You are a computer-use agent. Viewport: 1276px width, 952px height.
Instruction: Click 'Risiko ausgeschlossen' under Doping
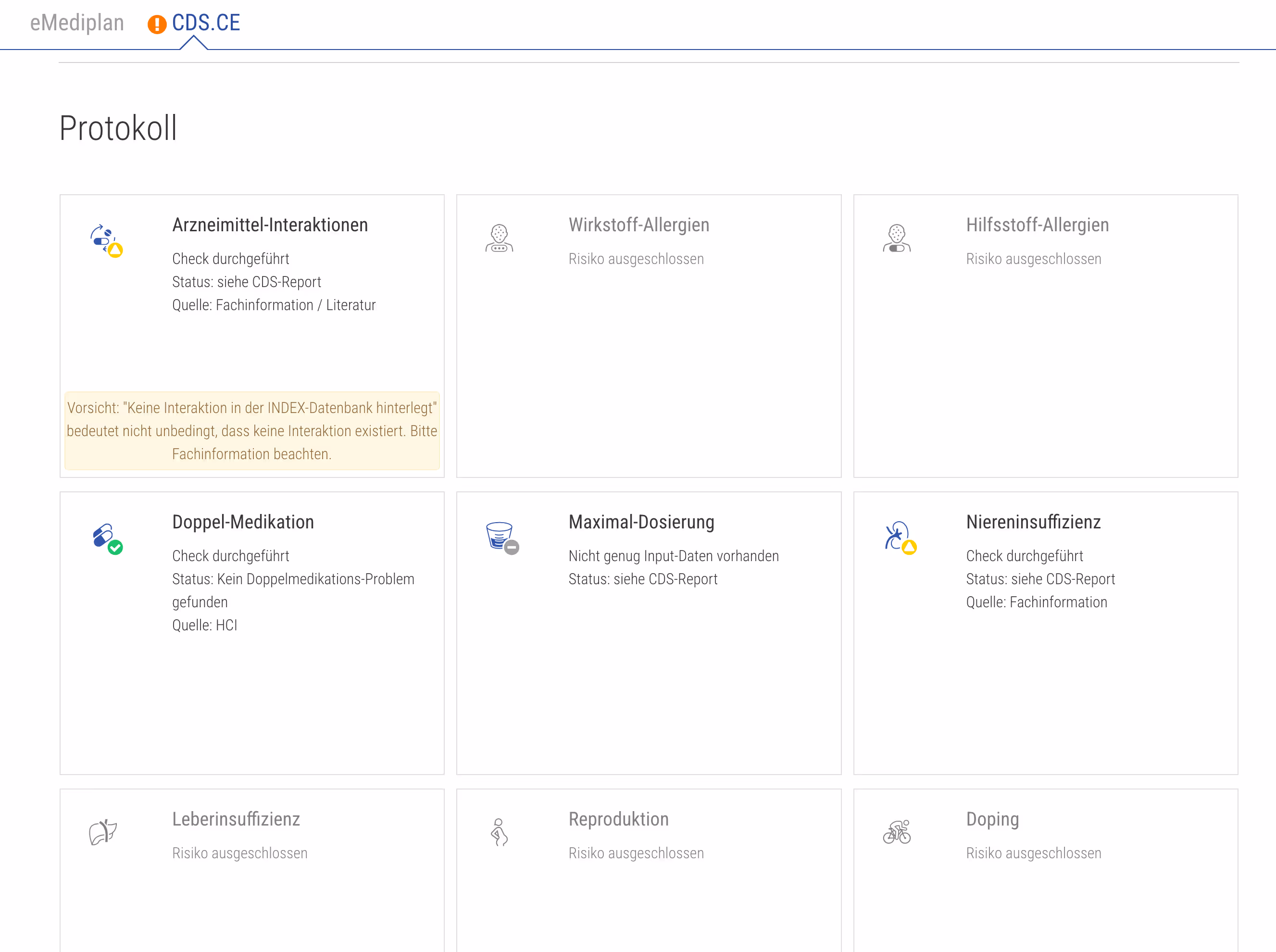[x=1034, y=853]
